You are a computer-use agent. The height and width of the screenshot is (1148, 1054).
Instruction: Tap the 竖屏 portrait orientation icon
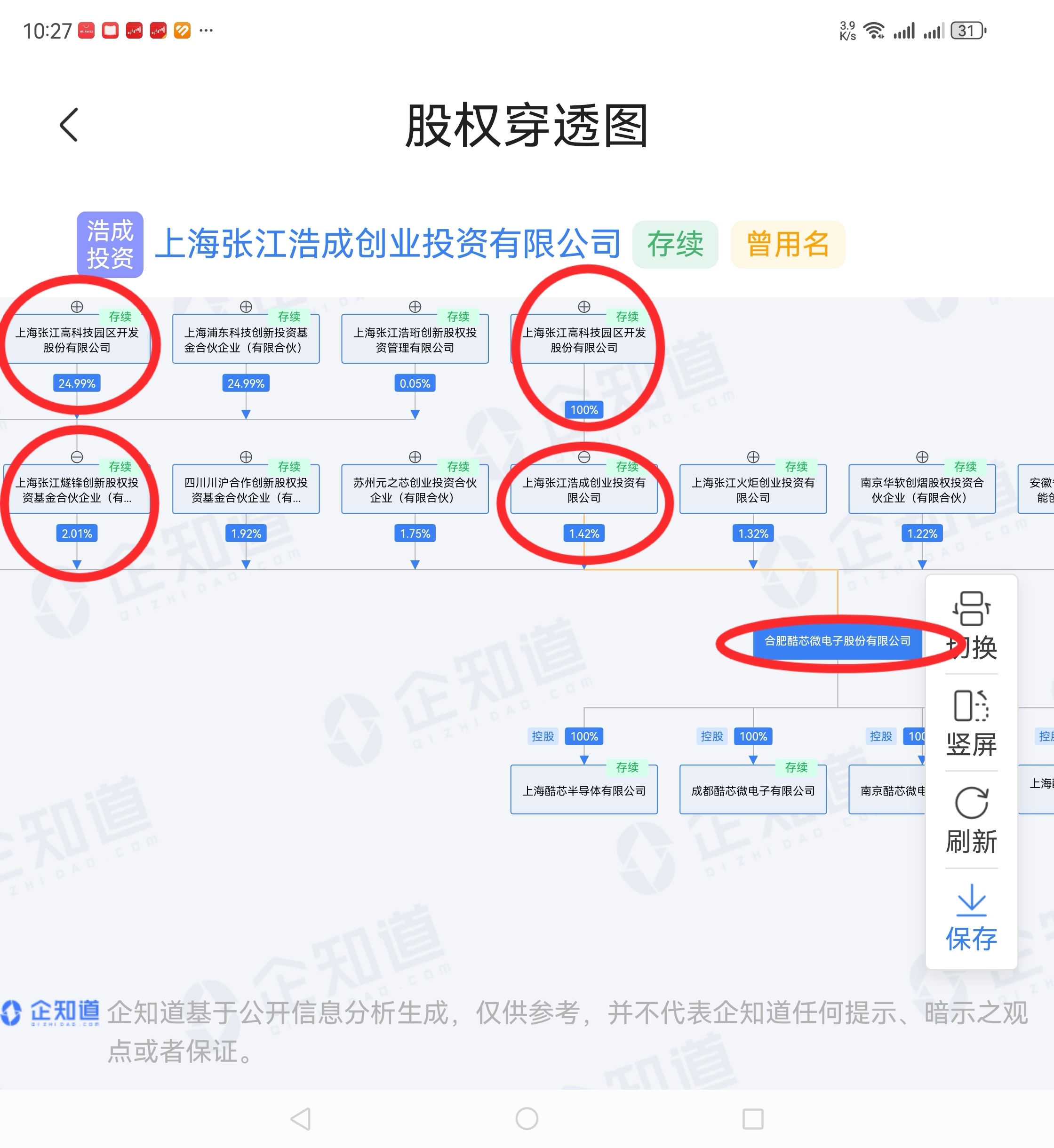click(x=971, y=706)
